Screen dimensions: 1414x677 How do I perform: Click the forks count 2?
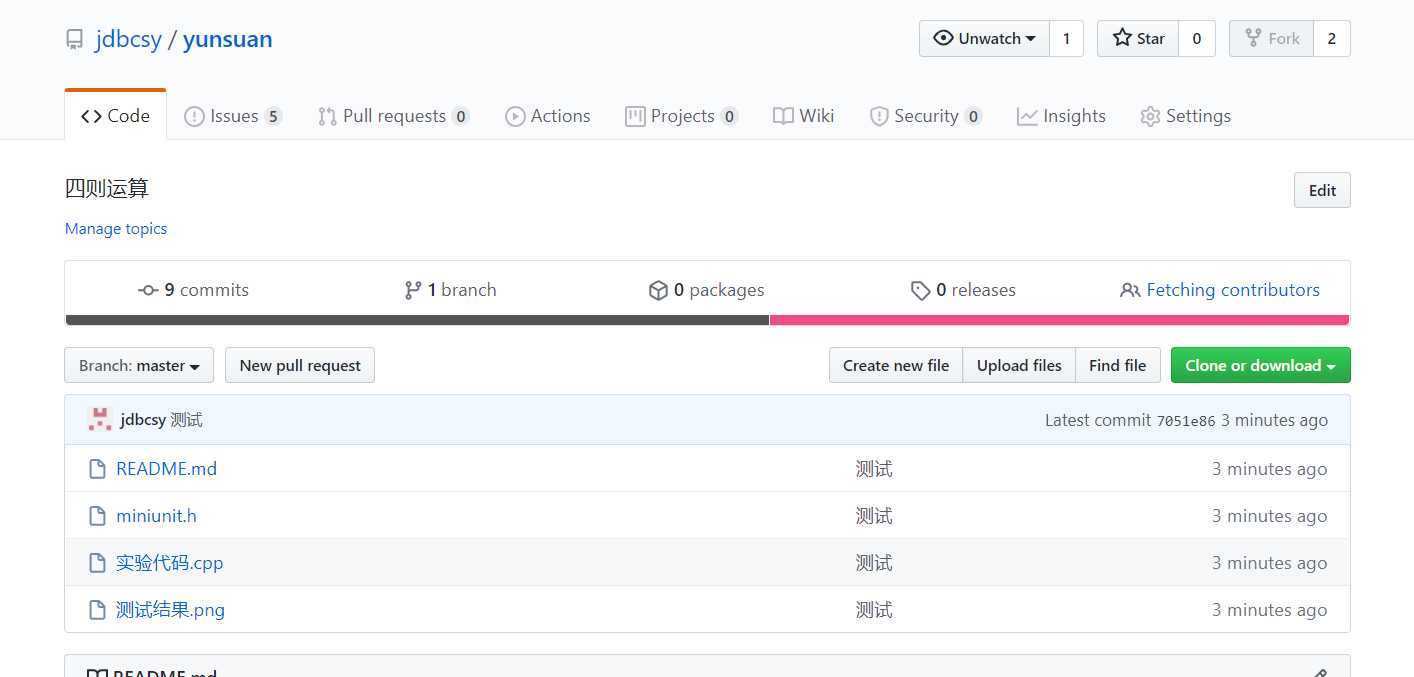click(1331, 38)
